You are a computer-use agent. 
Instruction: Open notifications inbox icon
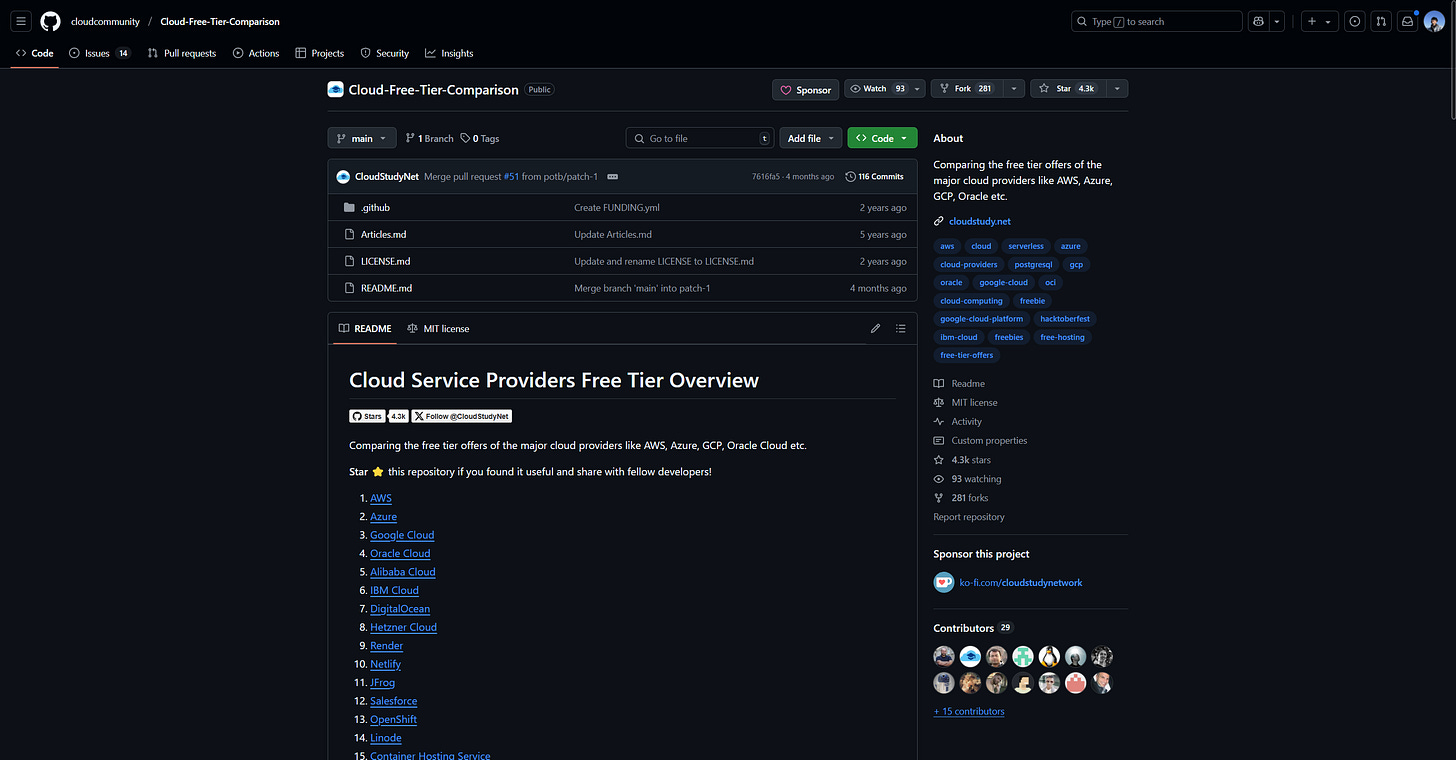point(1407,21)
